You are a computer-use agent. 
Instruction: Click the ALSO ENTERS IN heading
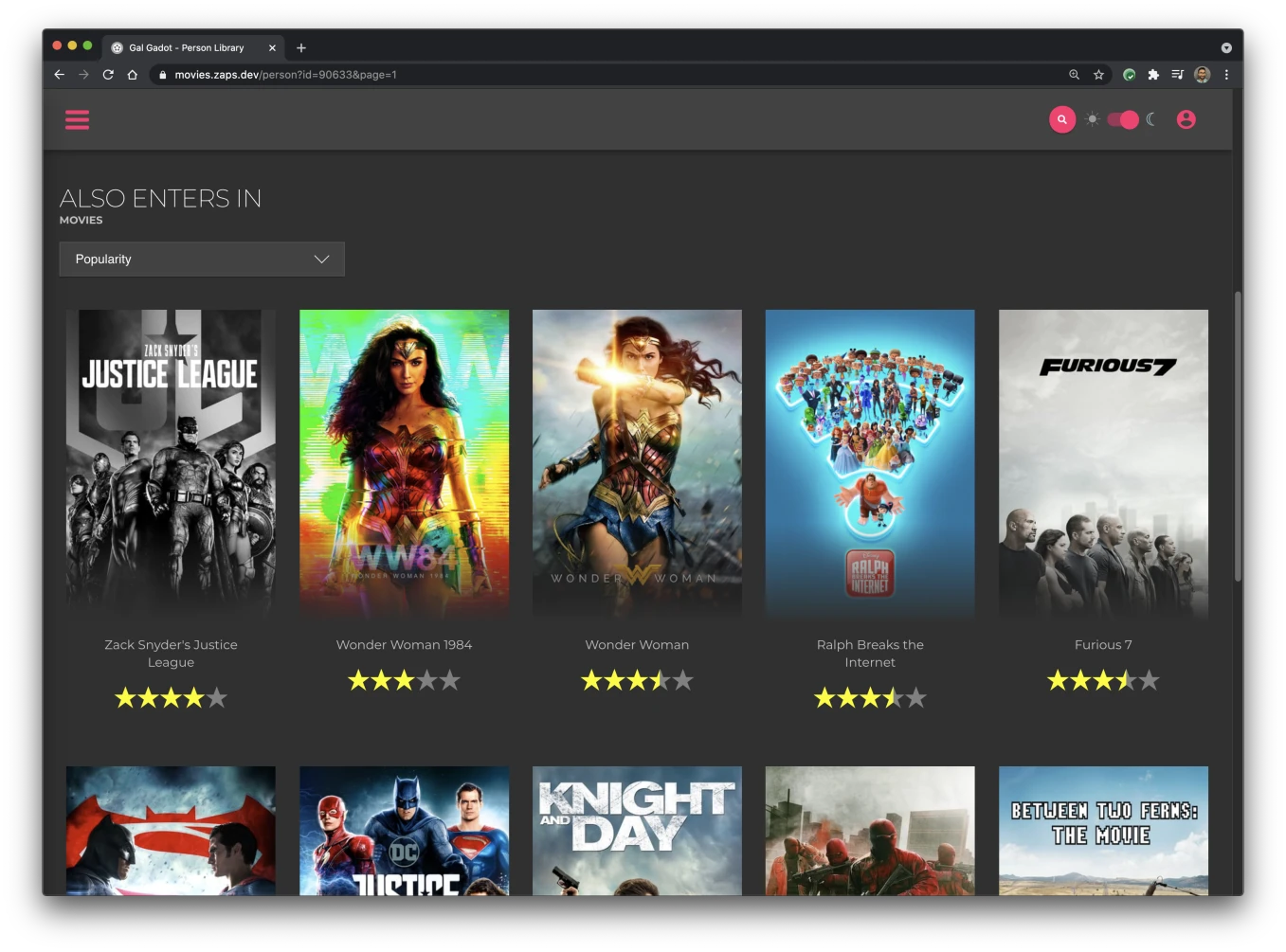pyautogui.click(x=160, y=198)
